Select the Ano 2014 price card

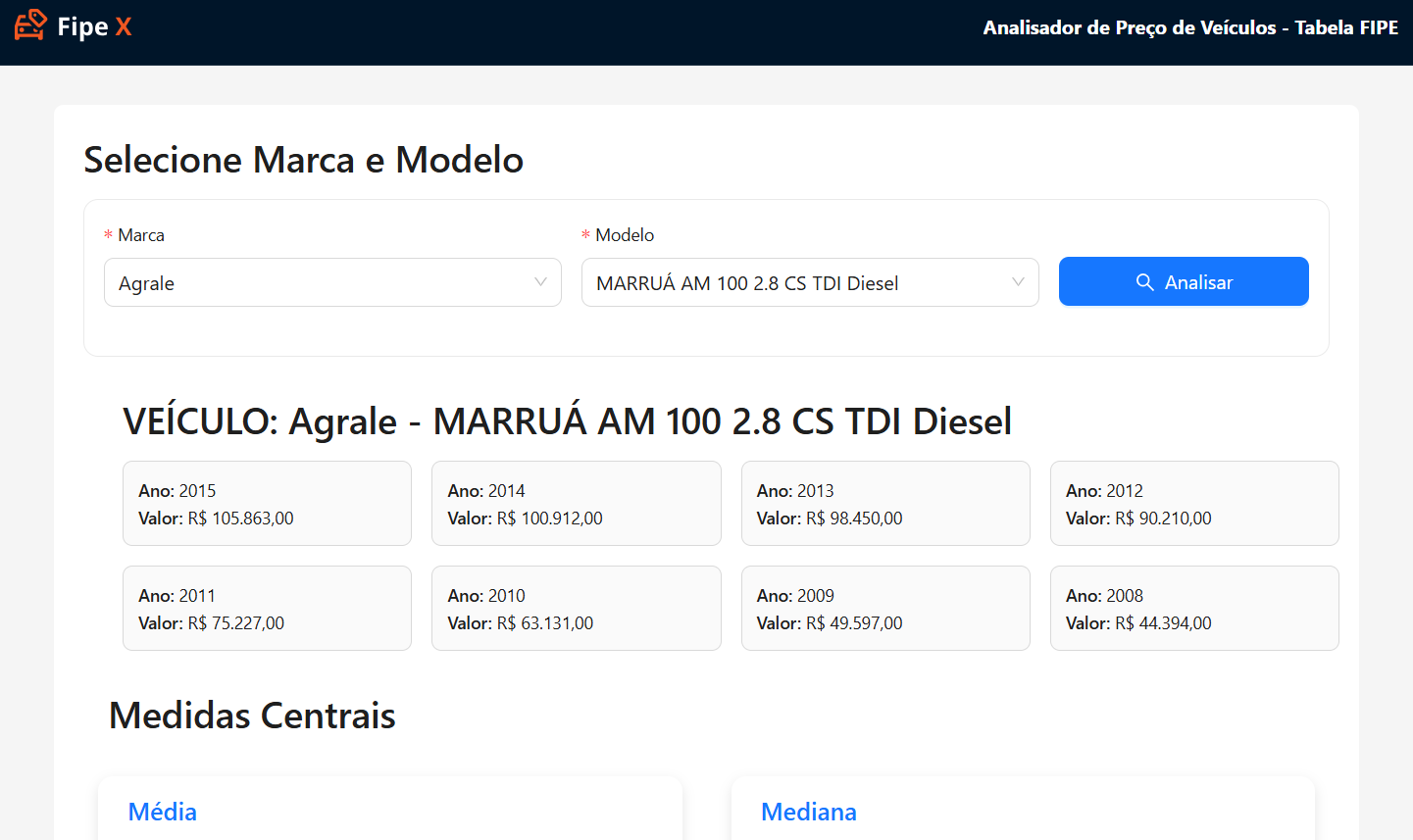(577, 503)
